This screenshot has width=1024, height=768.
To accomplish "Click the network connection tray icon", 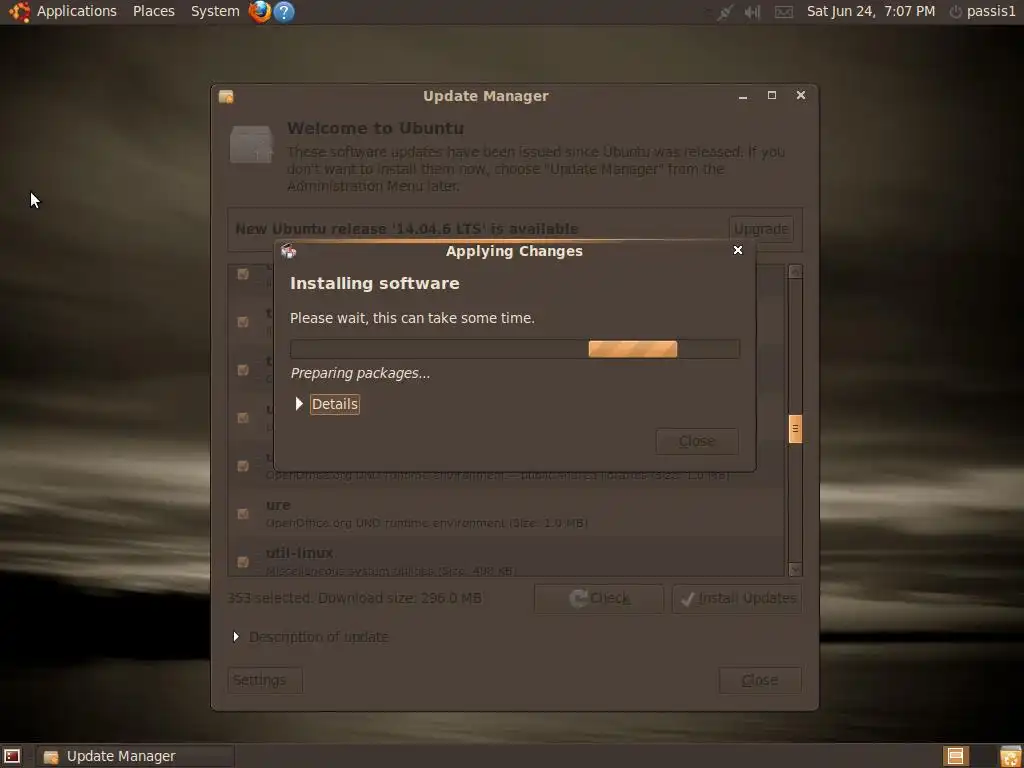I will coord(724,12).
